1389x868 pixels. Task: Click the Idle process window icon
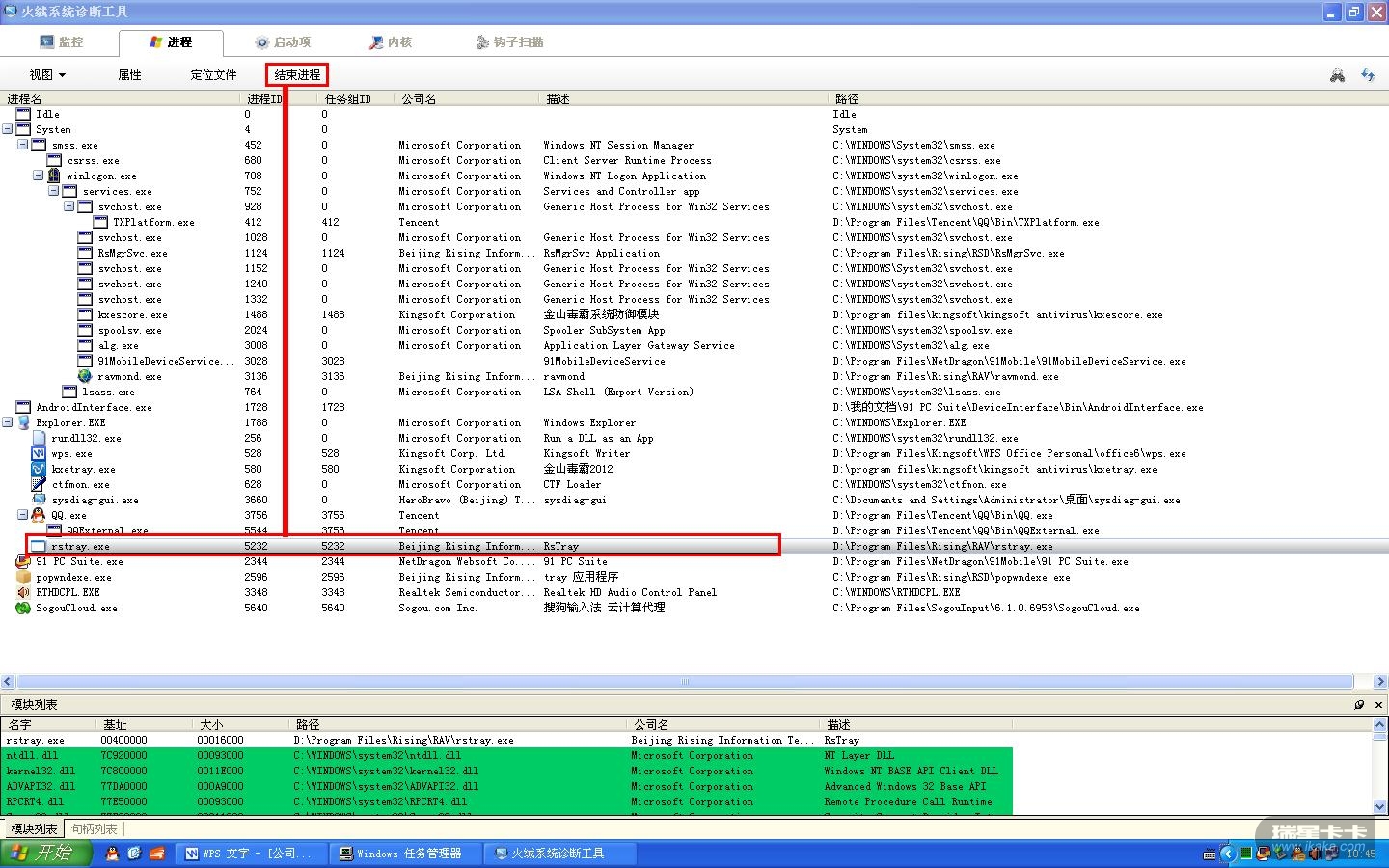[23, 114]
